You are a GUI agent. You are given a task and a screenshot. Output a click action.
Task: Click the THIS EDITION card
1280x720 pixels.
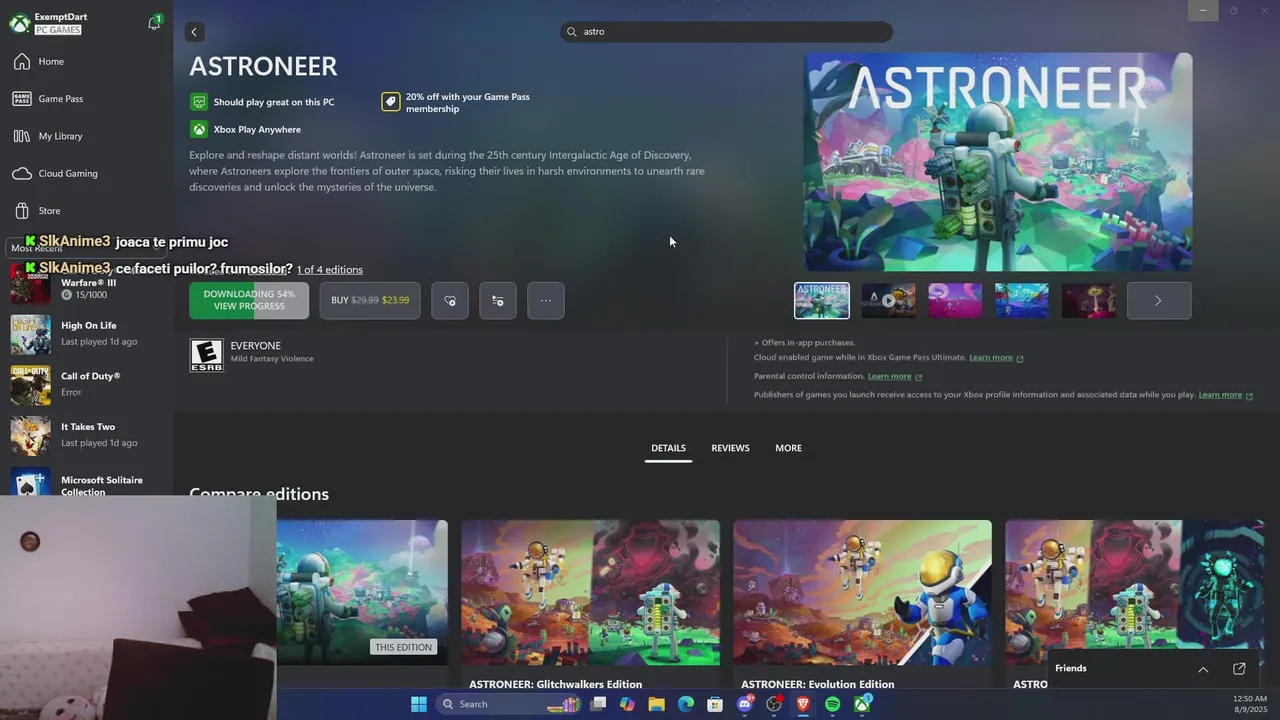pyautogui.click(x=362, y=593)
